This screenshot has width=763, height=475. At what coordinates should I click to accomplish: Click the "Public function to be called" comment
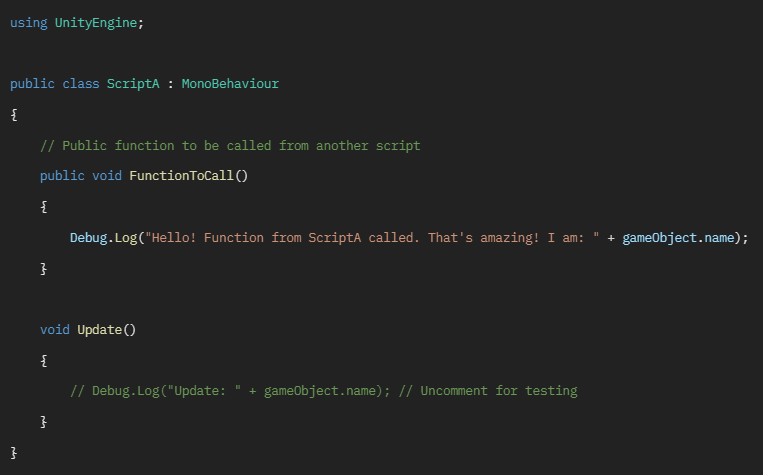230,146
